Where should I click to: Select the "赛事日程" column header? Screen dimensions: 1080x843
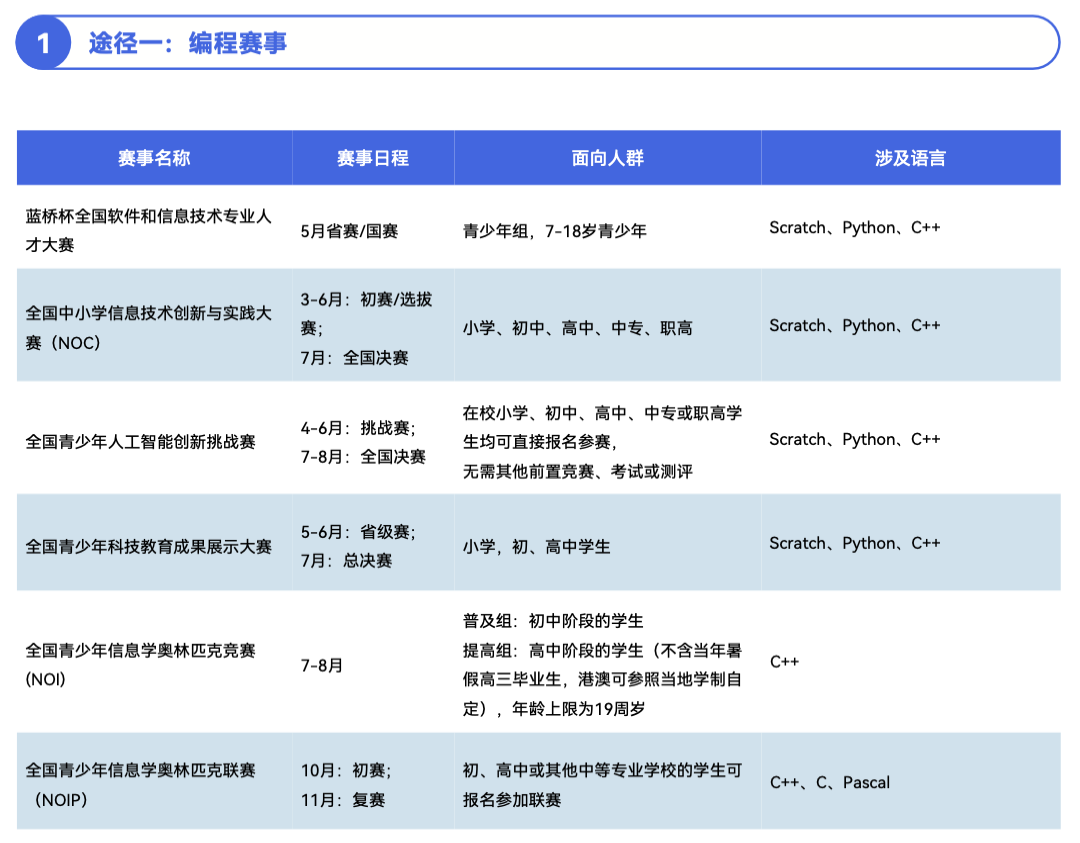372,157
